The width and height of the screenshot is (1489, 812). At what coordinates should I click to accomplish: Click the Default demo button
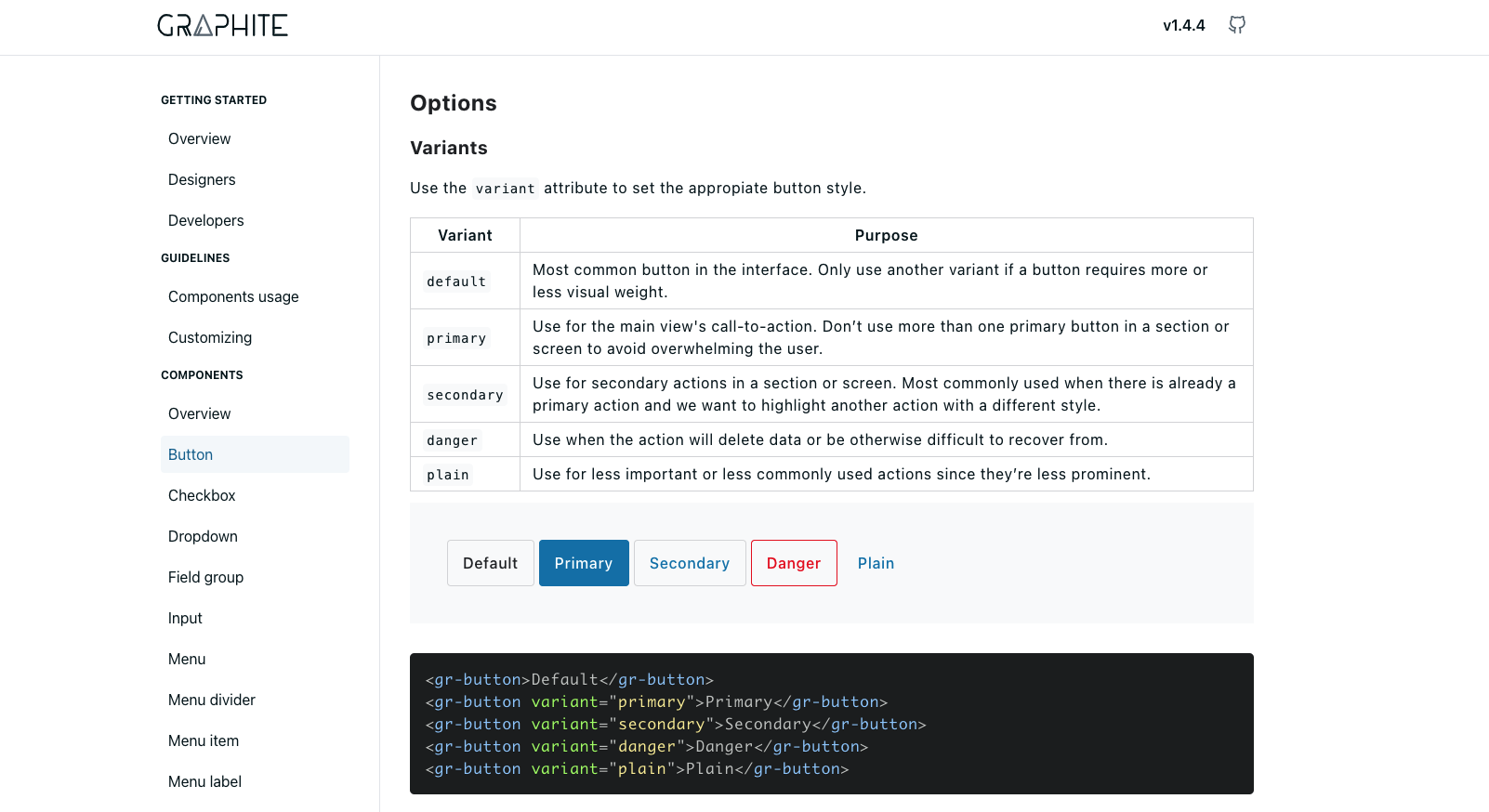491,563
